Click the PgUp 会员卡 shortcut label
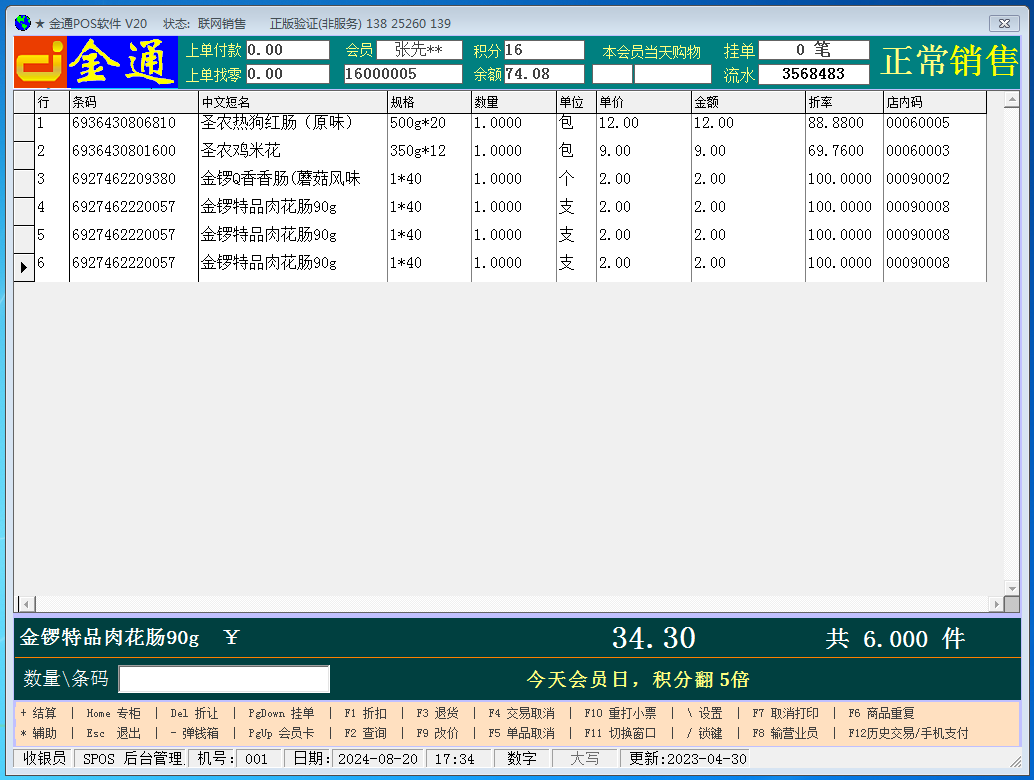Image resolution: width=1034 pixels, height=780 pixels. pos(281,733)
